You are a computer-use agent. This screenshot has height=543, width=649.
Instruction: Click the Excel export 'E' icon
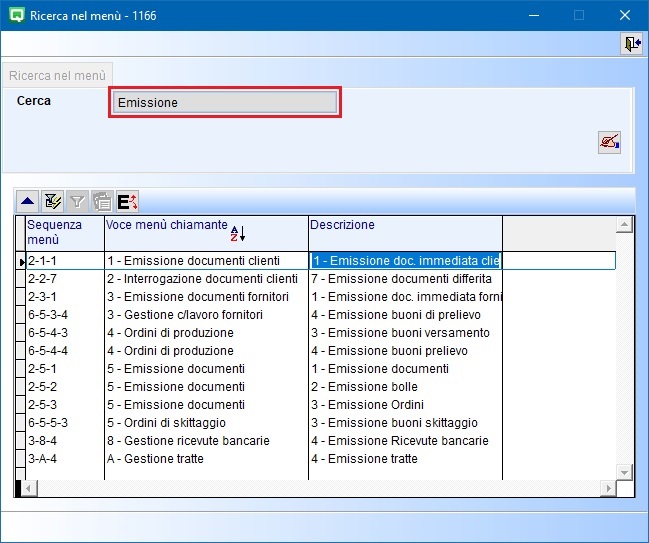point(127,201)
